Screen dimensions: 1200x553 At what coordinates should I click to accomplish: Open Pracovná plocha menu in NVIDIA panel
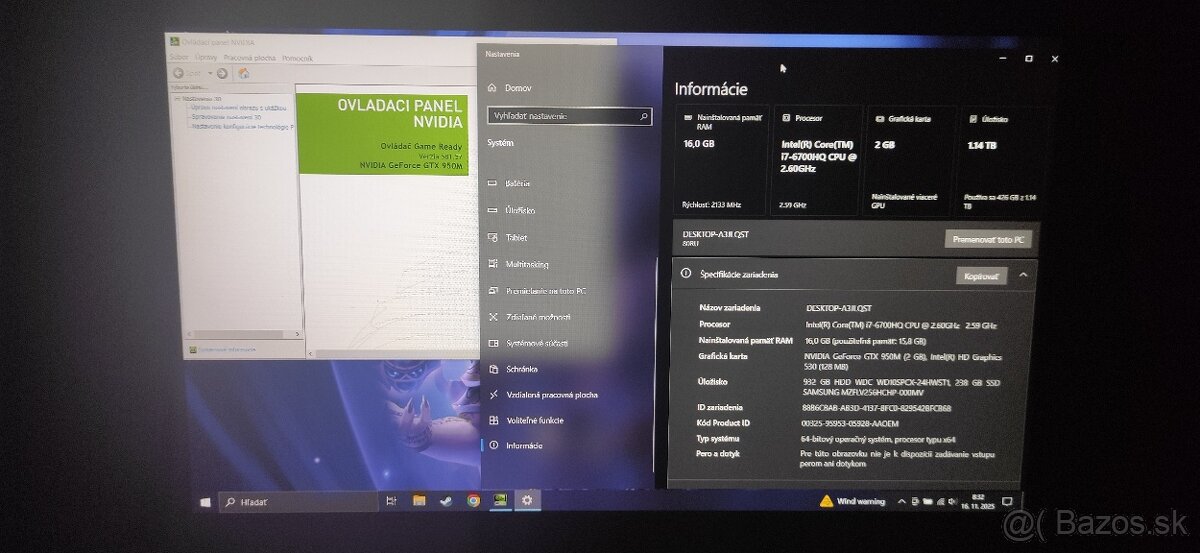point(250,58)
